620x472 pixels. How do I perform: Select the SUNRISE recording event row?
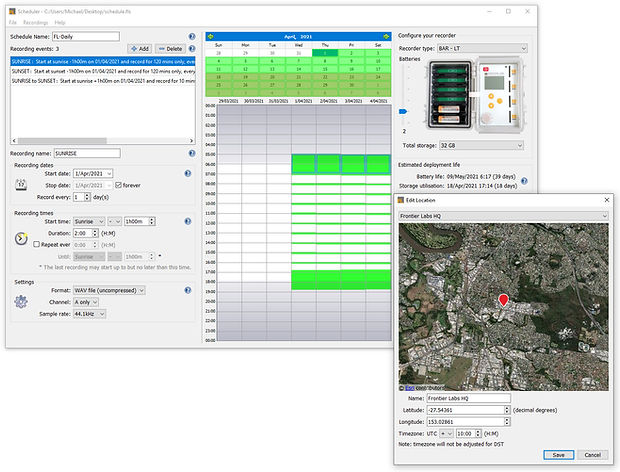[x=103, y=61]
